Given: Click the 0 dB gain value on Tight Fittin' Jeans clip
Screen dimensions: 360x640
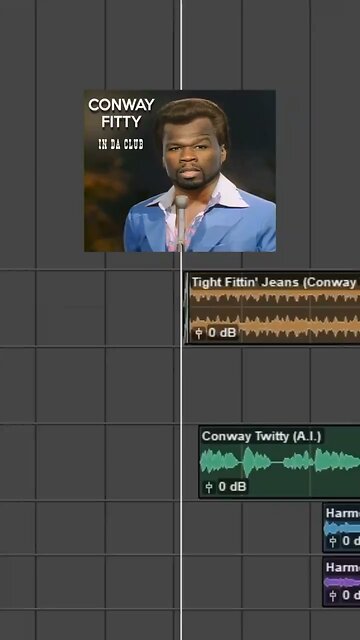Looking at the screenshot, I should [x=222, y=333].
